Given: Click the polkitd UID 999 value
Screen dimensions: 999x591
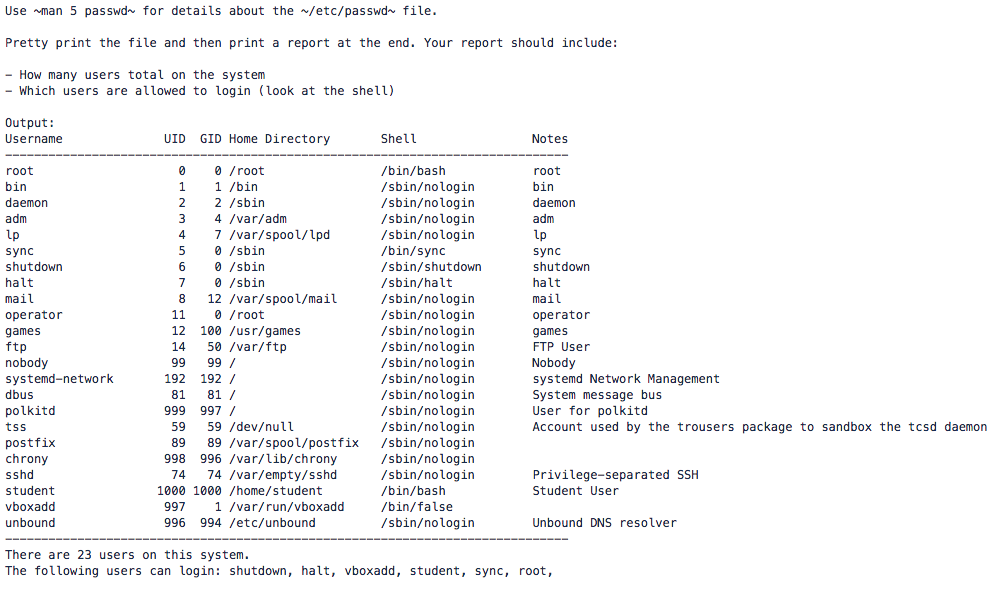Looking at the screenshot, I should [x=175, y=411].
